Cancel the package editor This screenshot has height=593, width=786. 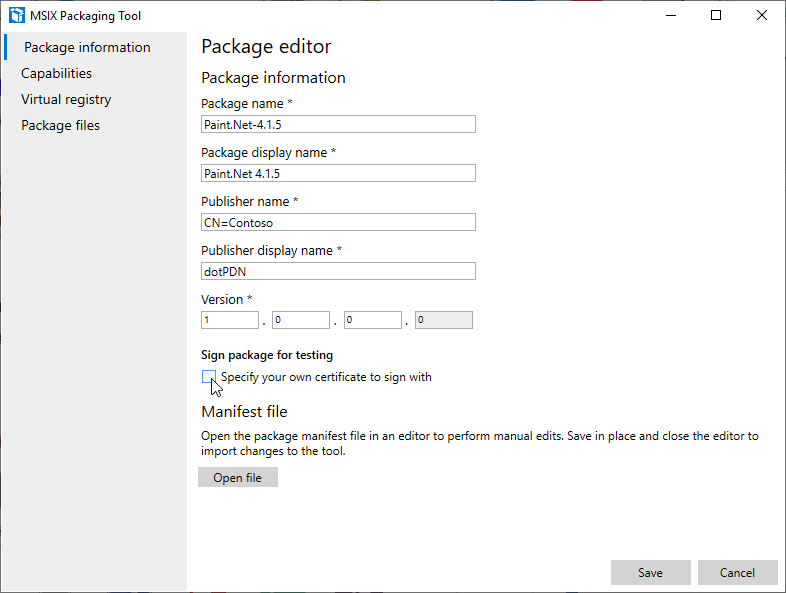tap(738, 572)
